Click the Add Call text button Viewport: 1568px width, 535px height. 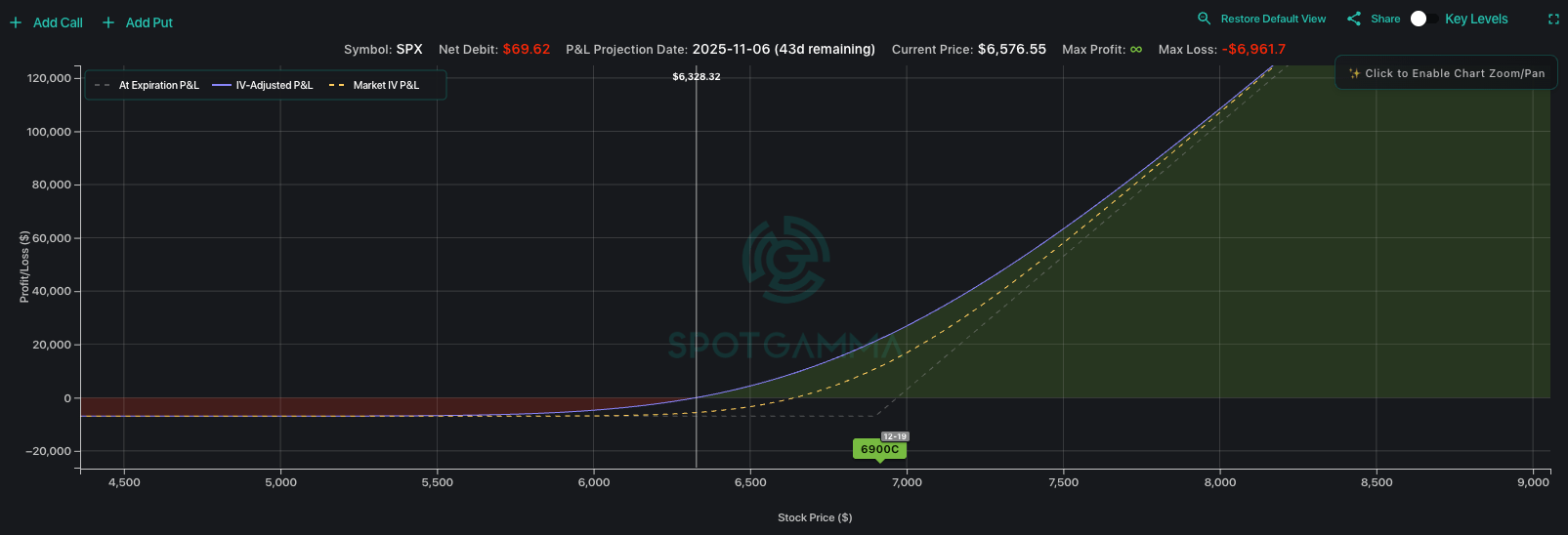(x=58, y=22)
